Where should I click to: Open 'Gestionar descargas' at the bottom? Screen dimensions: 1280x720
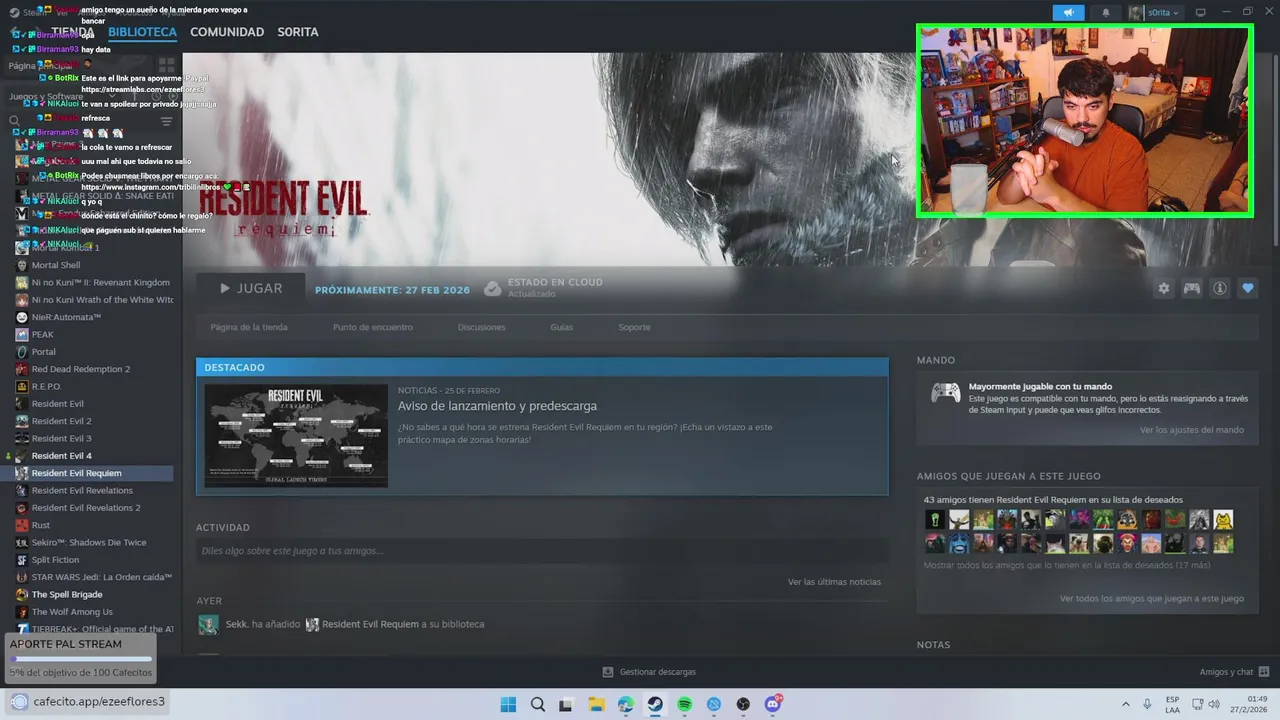[x=649, y=672]
